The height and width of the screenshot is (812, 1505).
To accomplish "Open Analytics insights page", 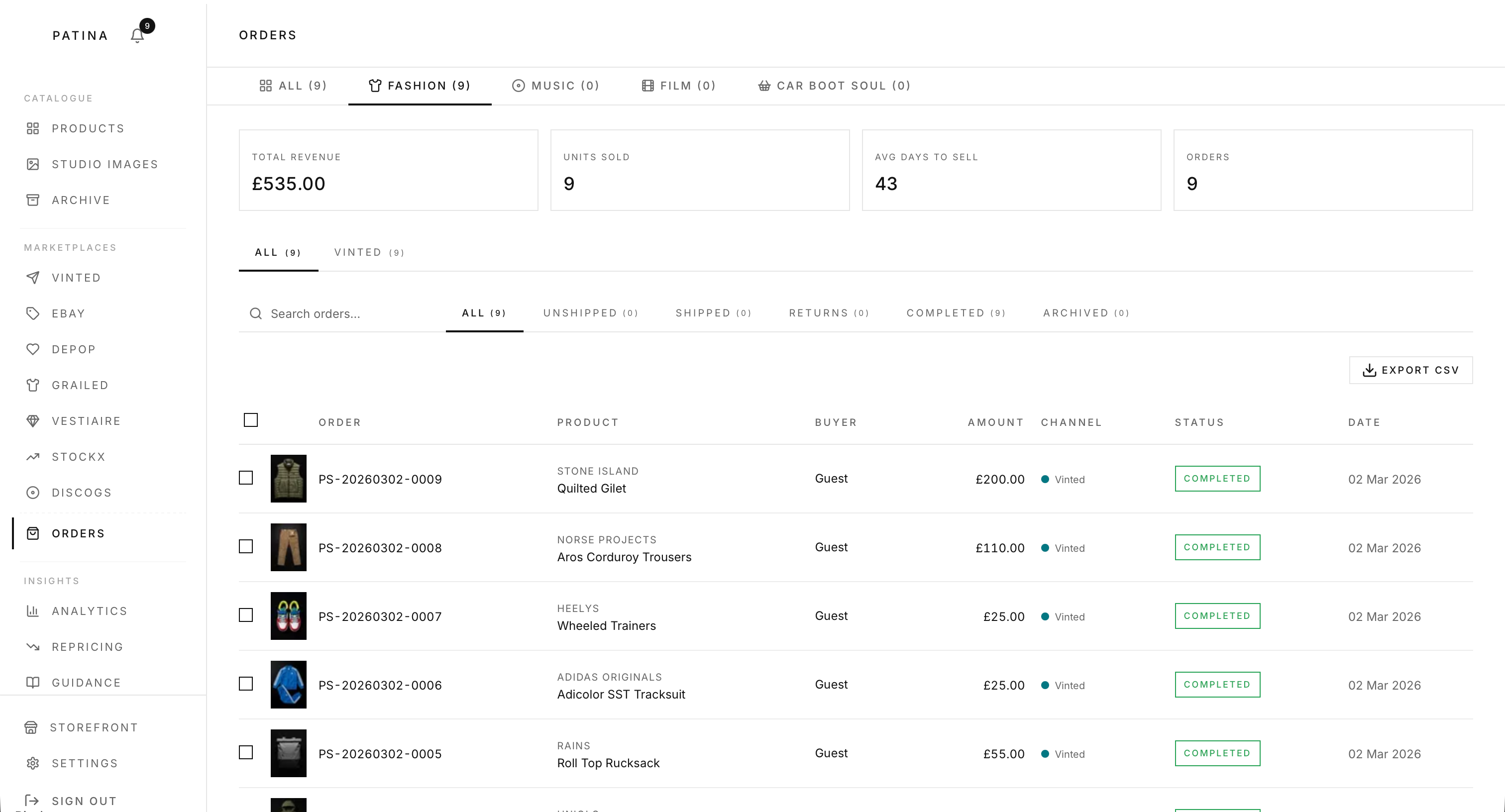I will pyautogui.click(x=89, y=611).
